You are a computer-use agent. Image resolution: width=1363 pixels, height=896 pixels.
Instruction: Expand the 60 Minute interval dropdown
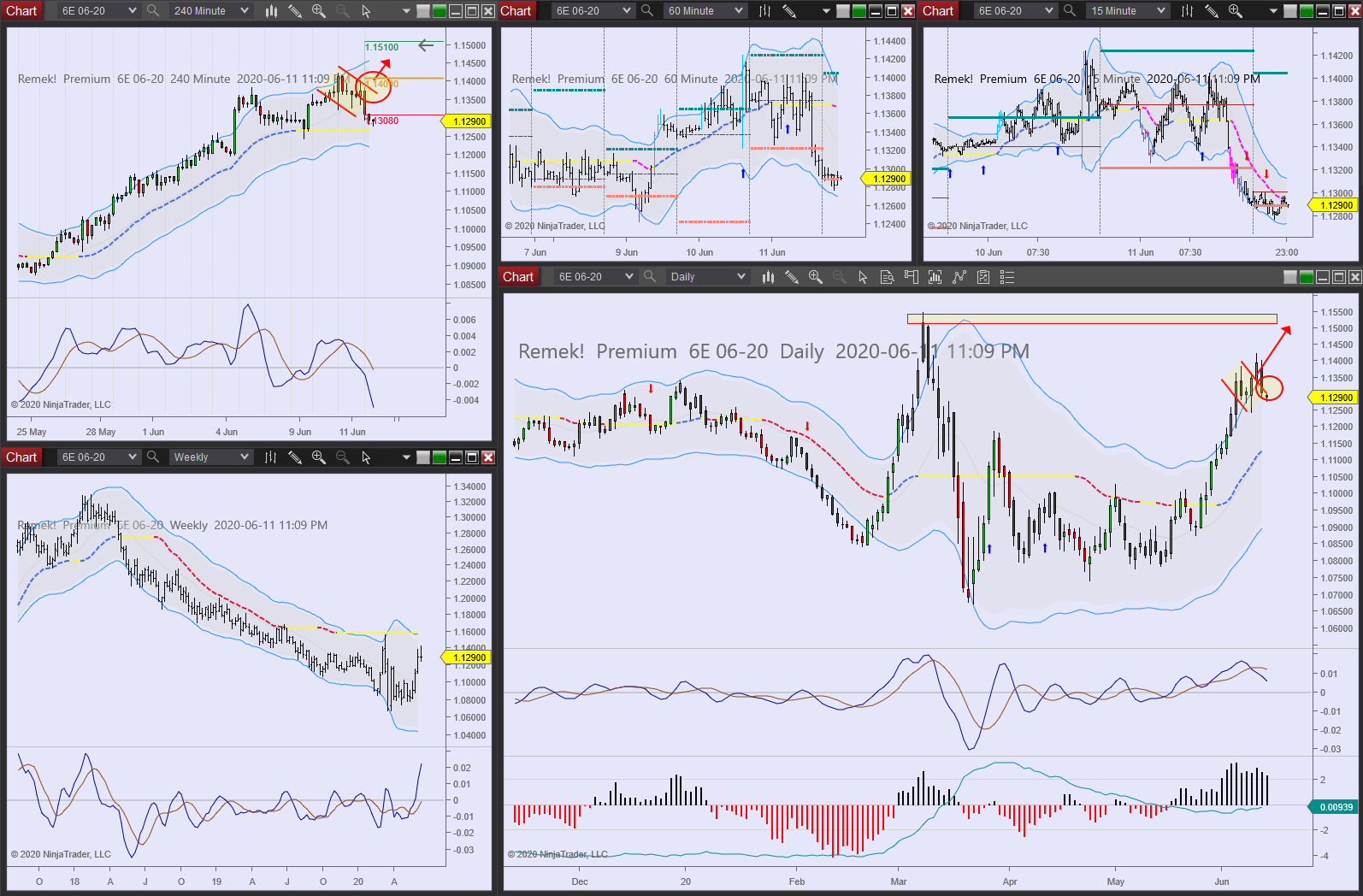click(x=705, y=10)
